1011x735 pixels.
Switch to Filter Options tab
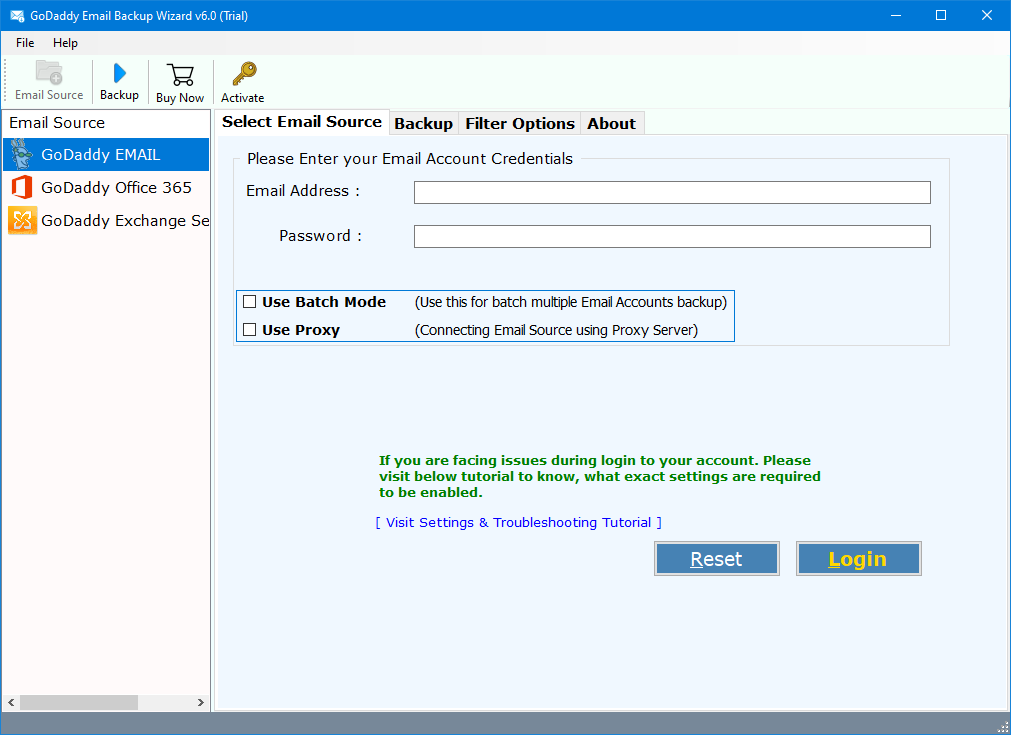(x=520, y=123)
